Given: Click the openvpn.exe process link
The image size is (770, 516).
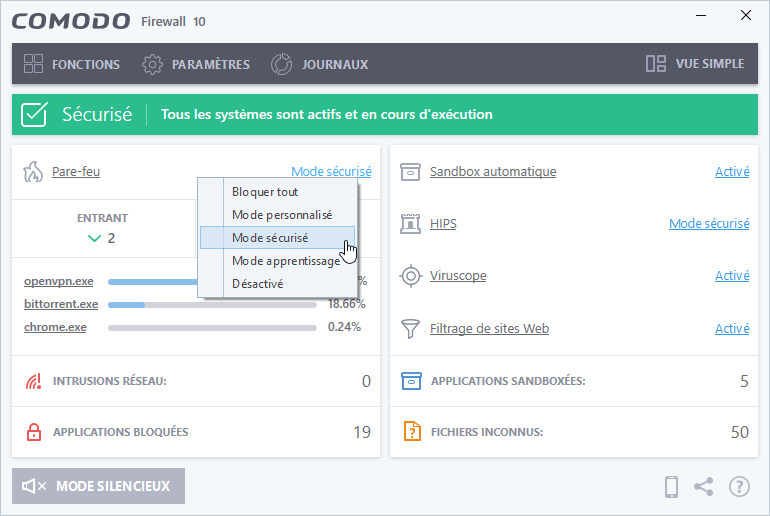Looking at the screenshot, I should [x=58, y=281].
